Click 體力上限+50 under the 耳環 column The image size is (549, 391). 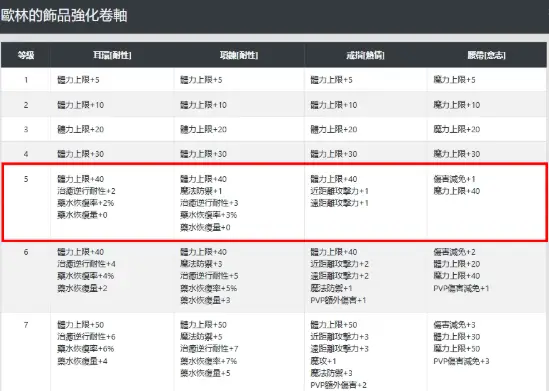coord(81,325)
